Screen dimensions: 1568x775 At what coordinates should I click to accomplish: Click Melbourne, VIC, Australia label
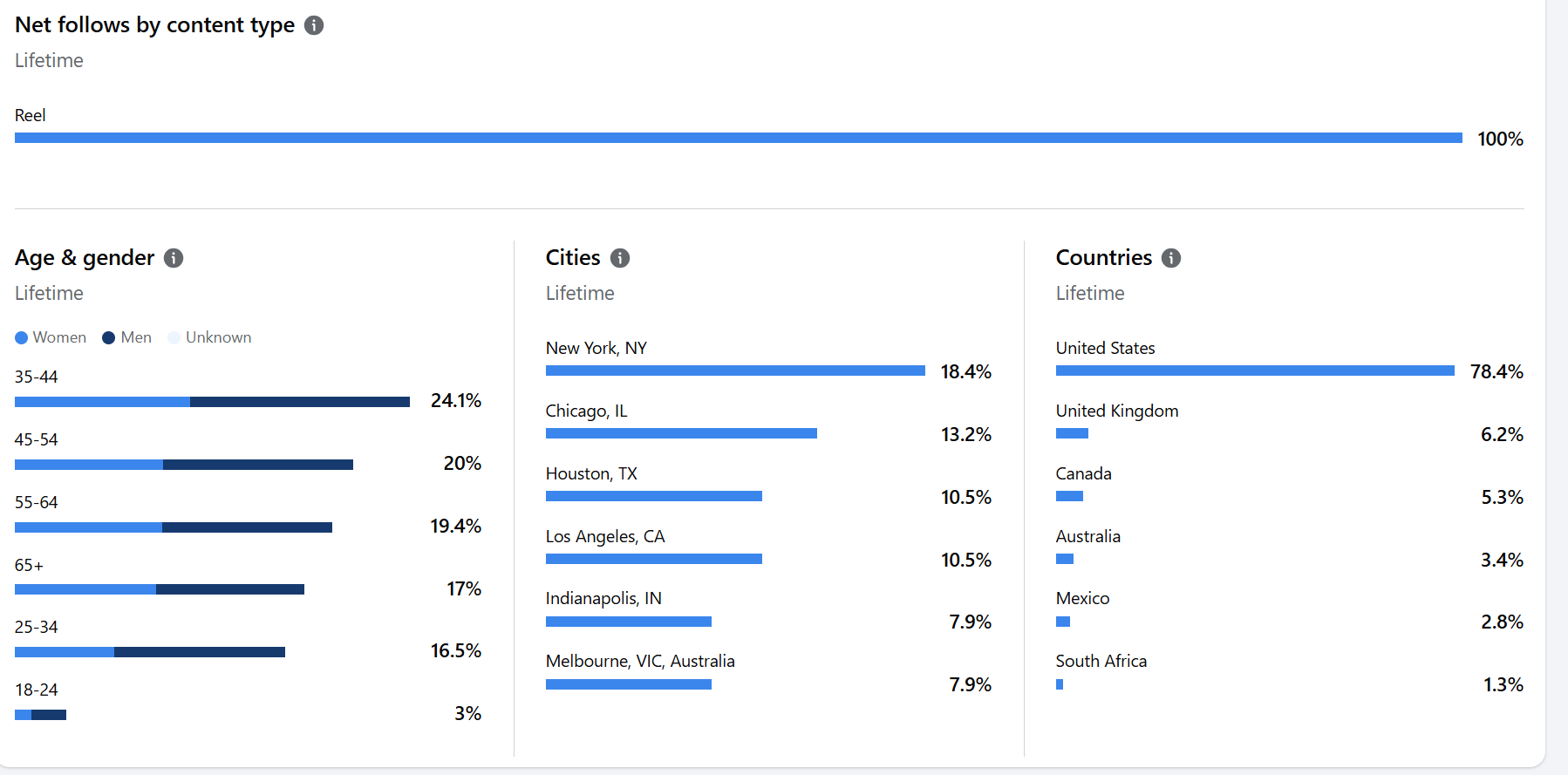(640, 661)
